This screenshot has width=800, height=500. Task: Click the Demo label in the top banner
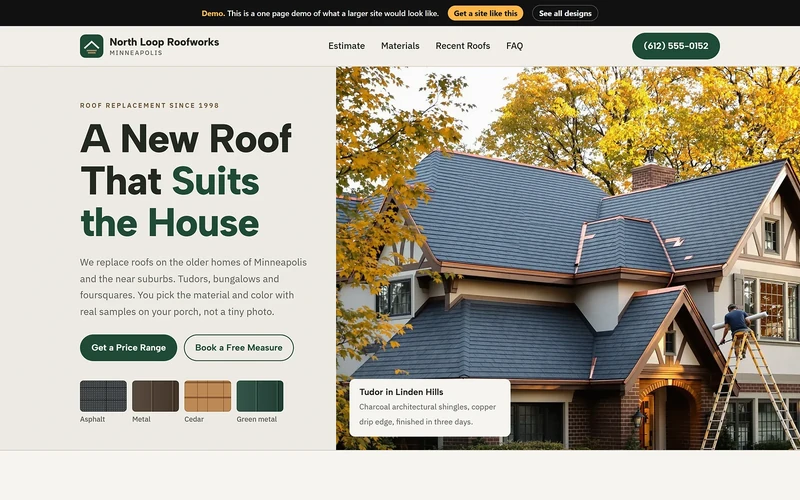point(213,13)
